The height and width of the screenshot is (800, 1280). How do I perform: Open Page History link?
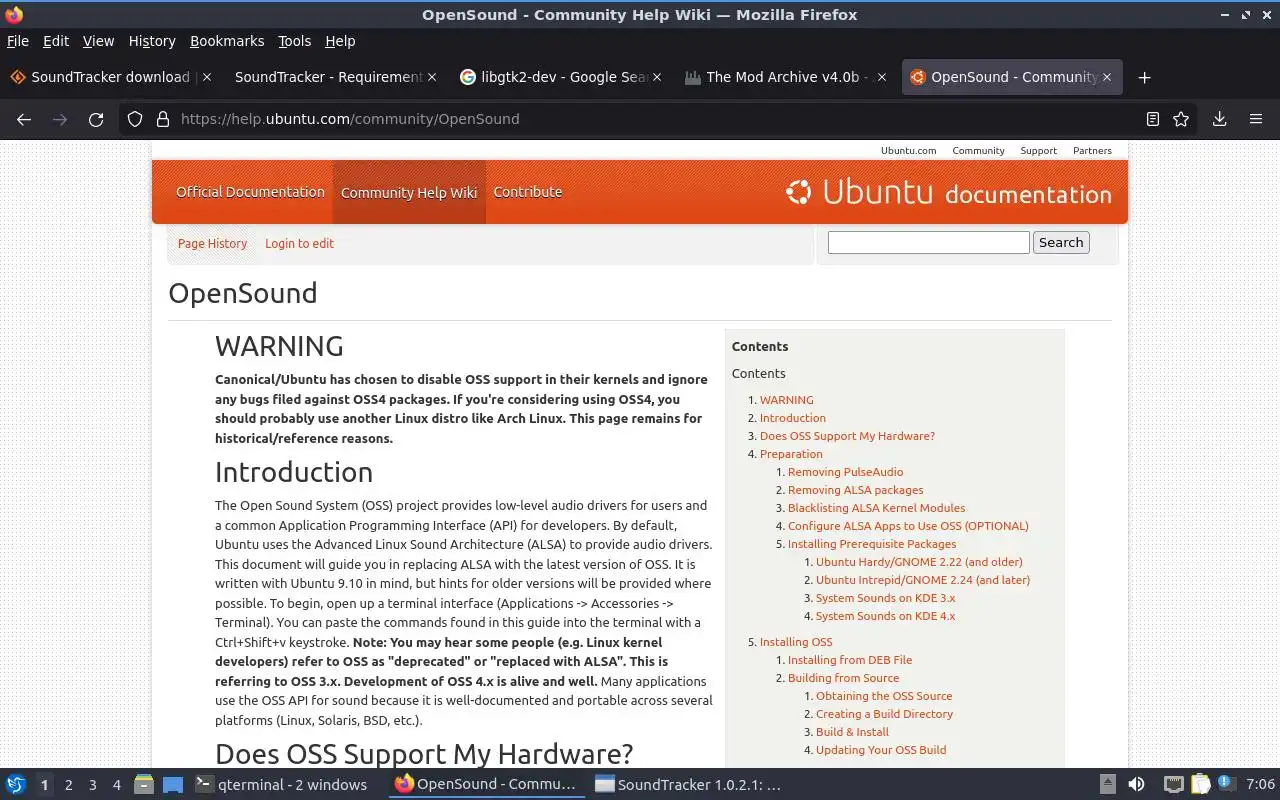[x=212, y=243]
